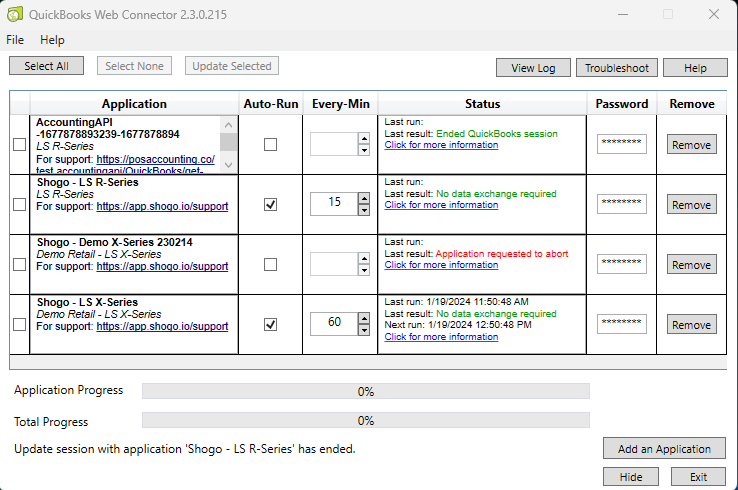Enable Auto-Run for Shogo - Demo X-Series 230214
The height and width of the screenshot is (490, 738).
click(x=271, y=265)
